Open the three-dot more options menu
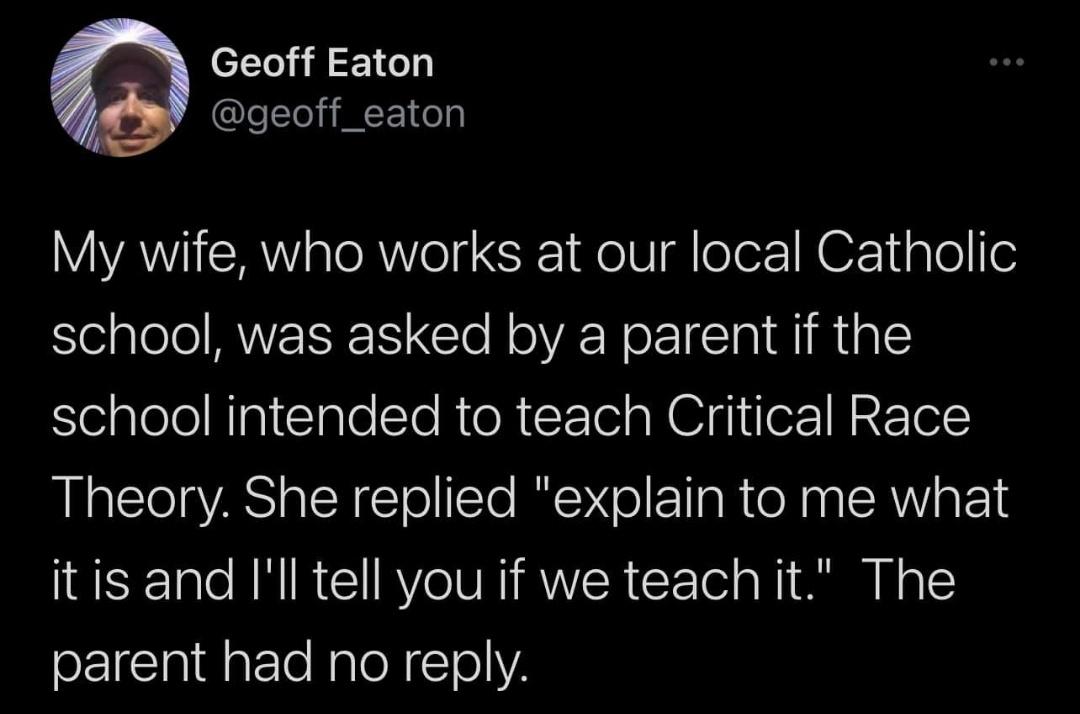The height and width of the screenshot is (714, 1080). 1007,64
